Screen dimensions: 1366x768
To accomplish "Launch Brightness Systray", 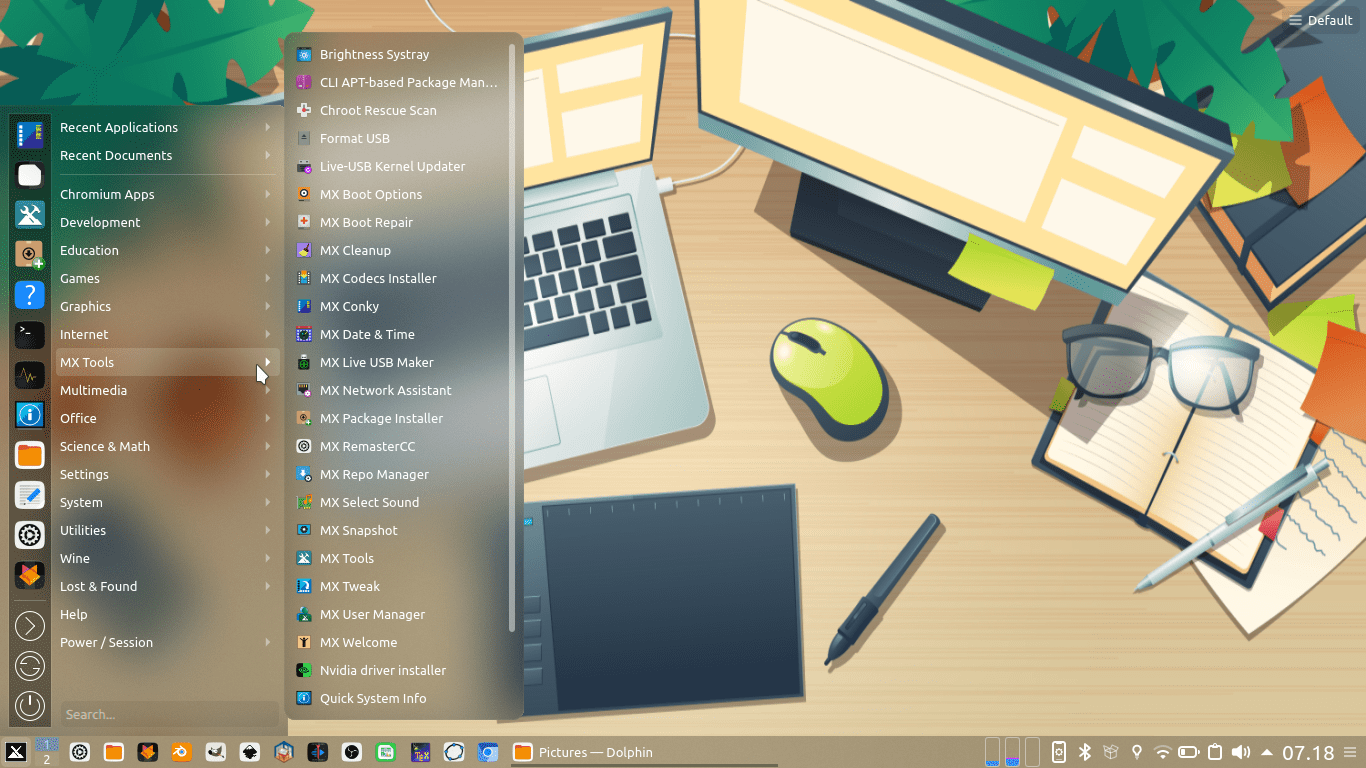I will coord(400,54).
